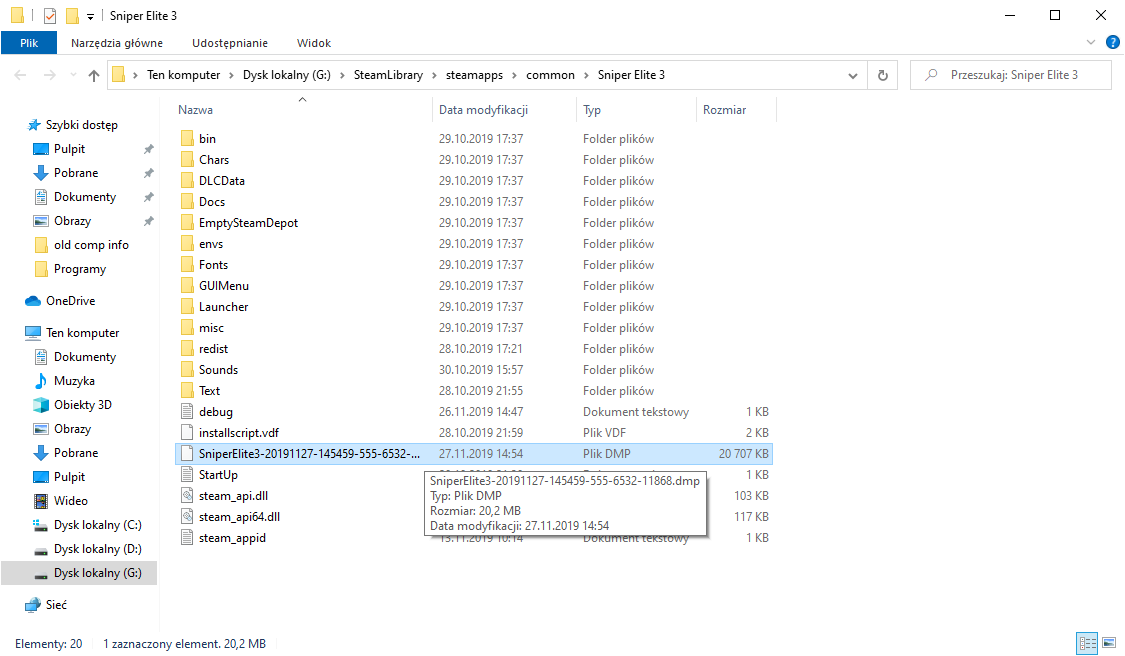Go forward with the right arrow

point(50,75)
